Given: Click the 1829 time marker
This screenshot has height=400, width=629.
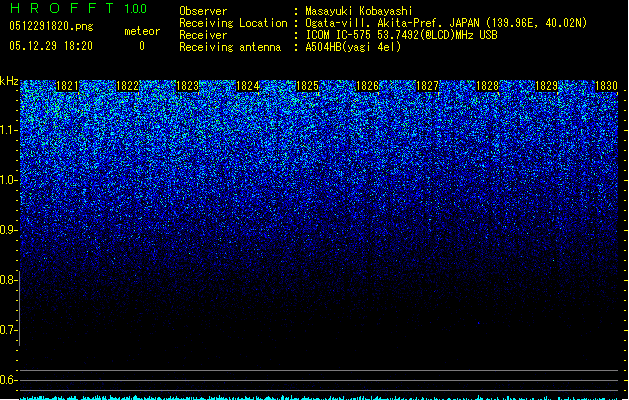Looking at the screenshot, I should click(547, 86).
